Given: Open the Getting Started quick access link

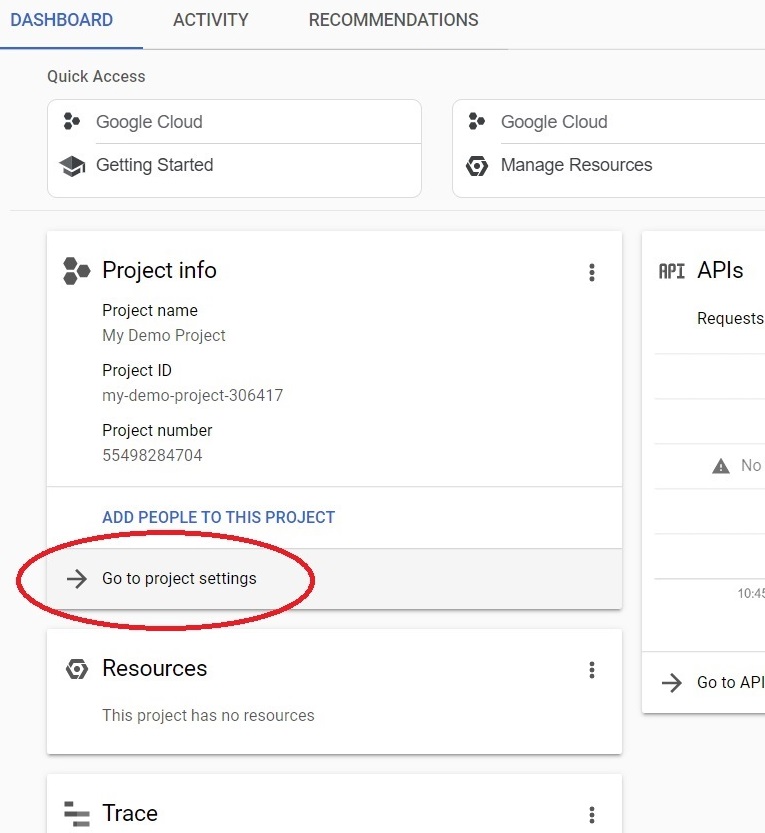Looking at the screenshot, I should 155,165.
